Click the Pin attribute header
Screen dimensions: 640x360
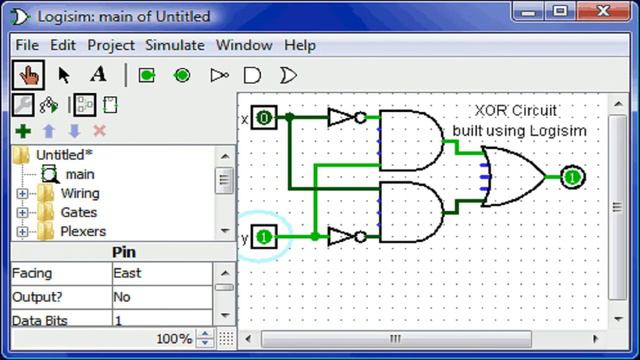124,252
